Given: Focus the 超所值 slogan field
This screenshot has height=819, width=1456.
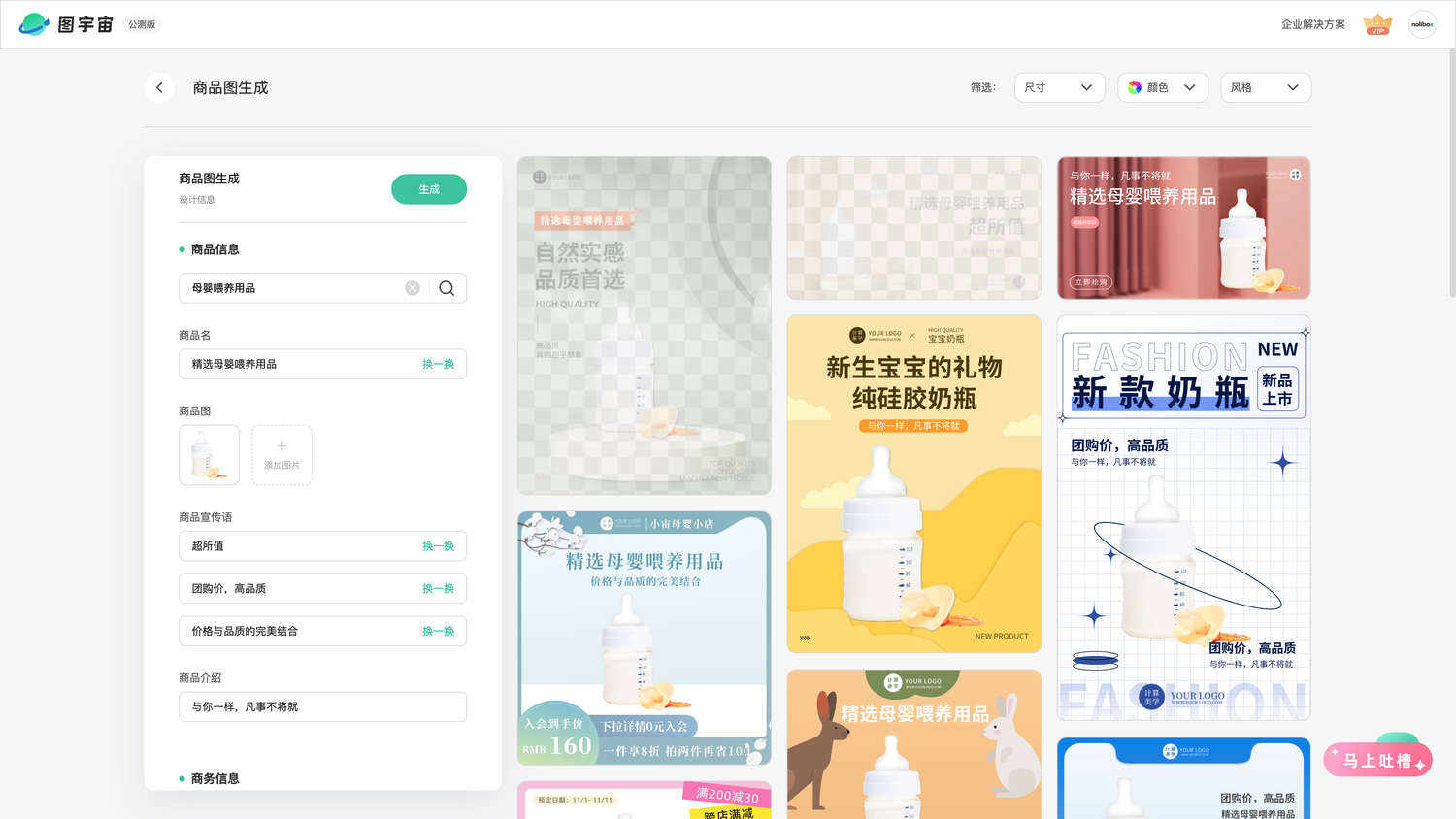Looking at the screenshot, I should [x=322, y=546].
